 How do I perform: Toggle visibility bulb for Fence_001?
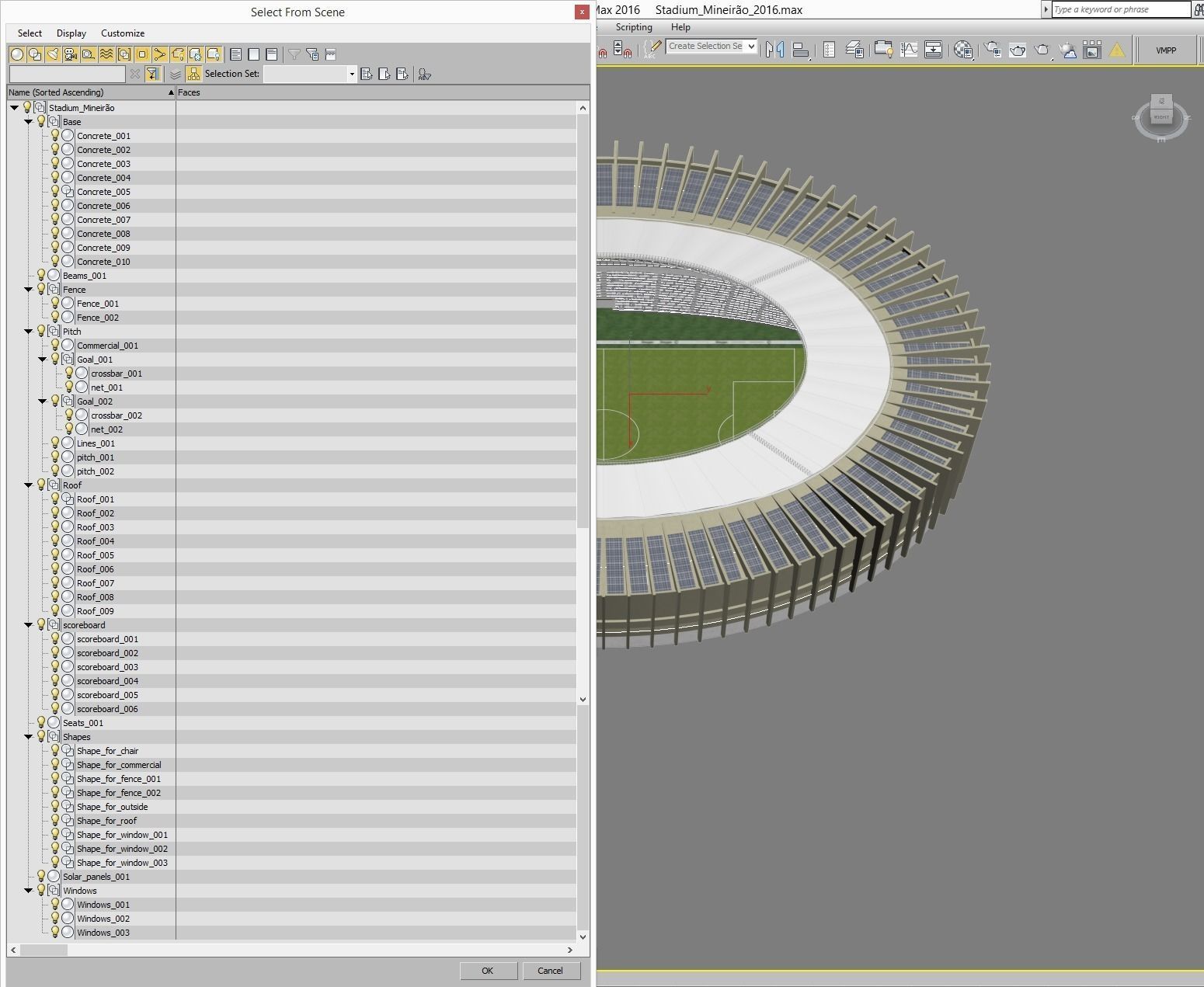[x=55, y=303]
